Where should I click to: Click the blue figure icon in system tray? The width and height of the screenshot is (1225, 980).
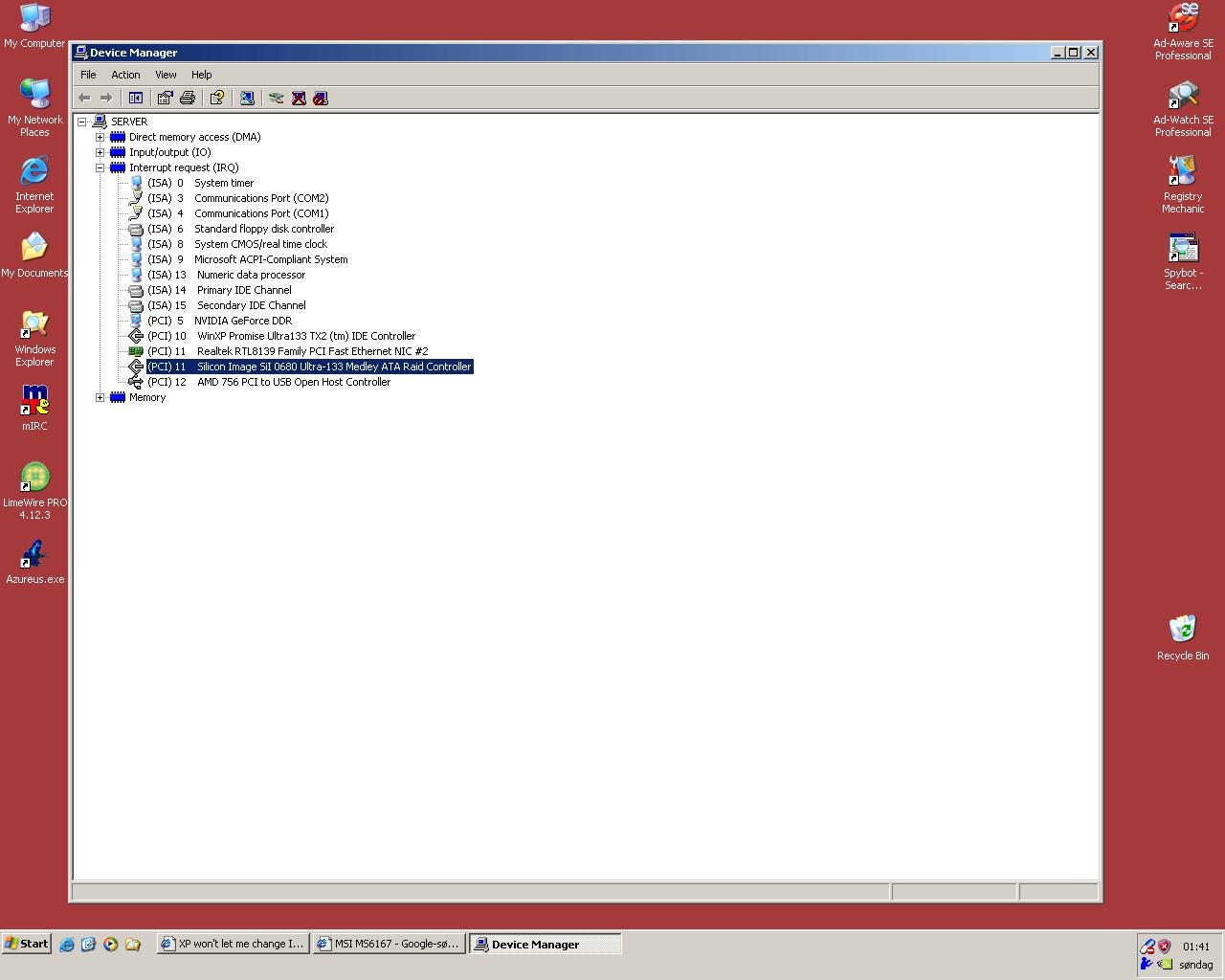[1147, 964]
